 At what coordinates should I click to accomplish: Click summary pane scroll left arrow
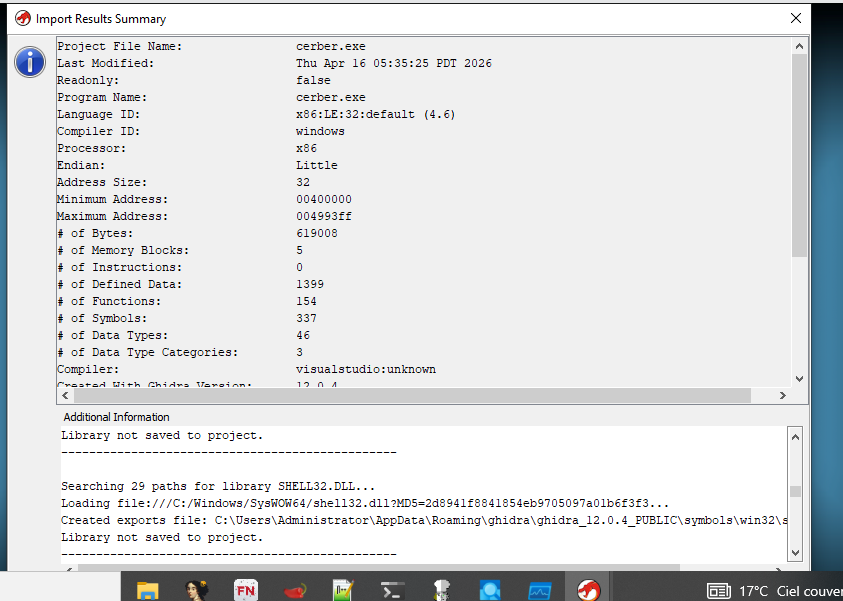coord(65,396)
